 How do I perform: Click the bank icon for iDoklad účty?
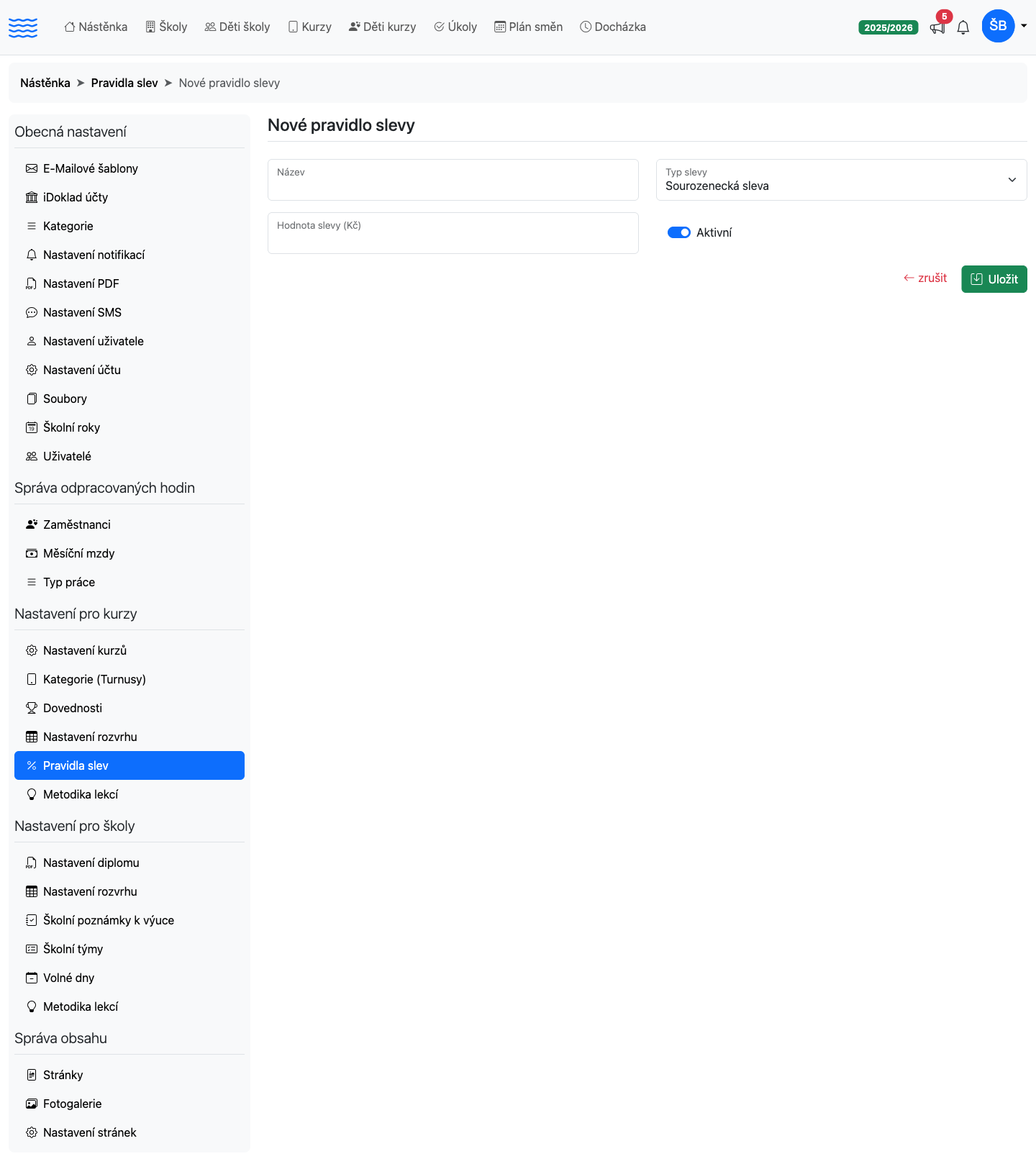pyautogui.click(x=32, y=197)
